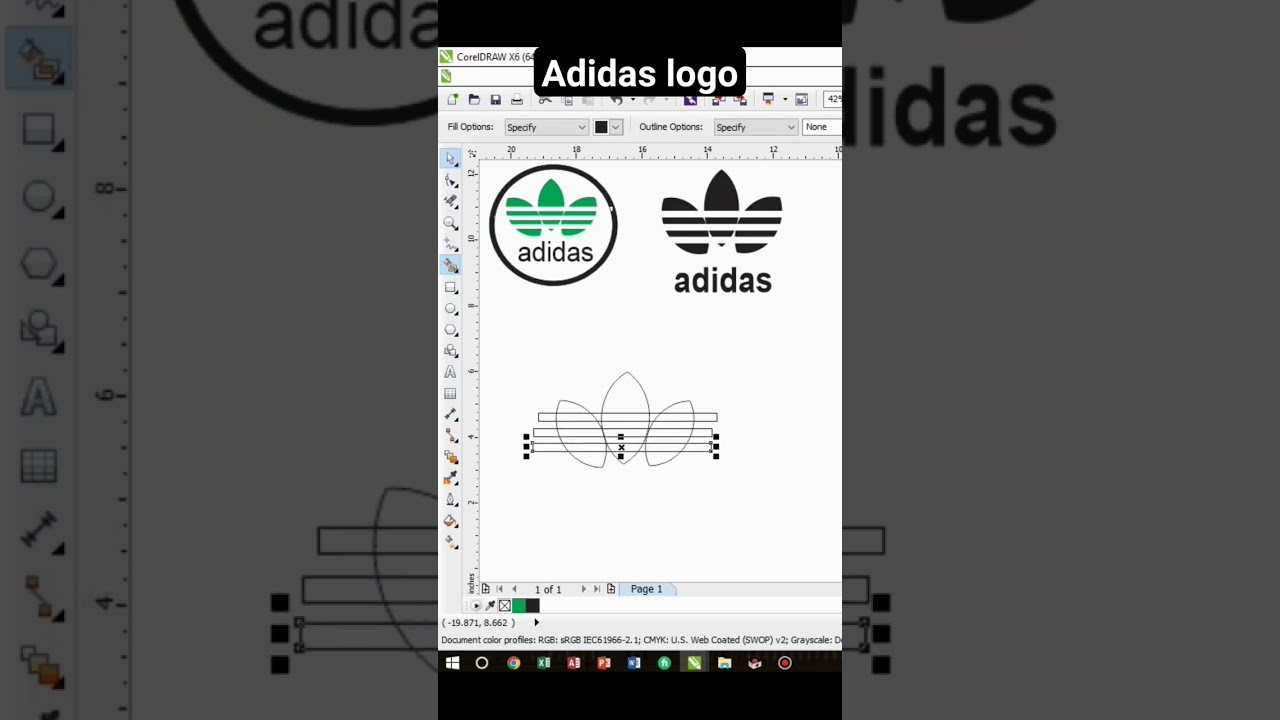Image resolution: width=1280 pixels, height=720 pixels.
Task: Switch to the Page 1 tab
Action: click(646, 589)
